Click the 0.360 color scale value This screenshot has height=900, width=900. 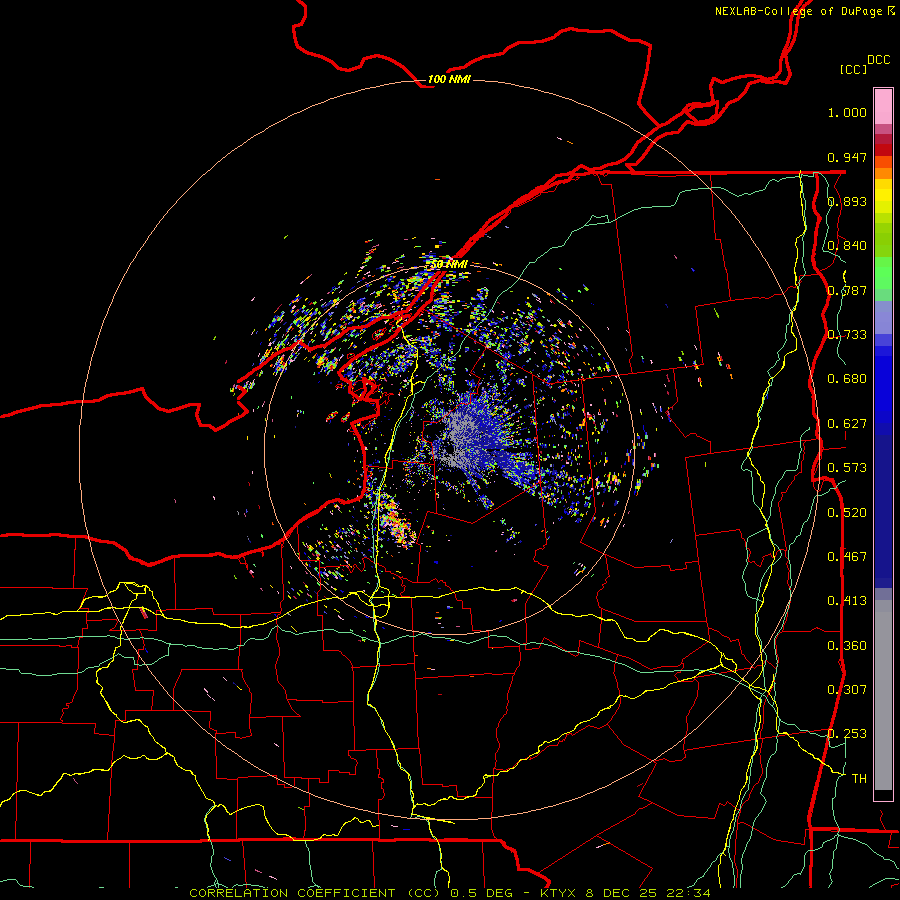[x=847, y=646]
